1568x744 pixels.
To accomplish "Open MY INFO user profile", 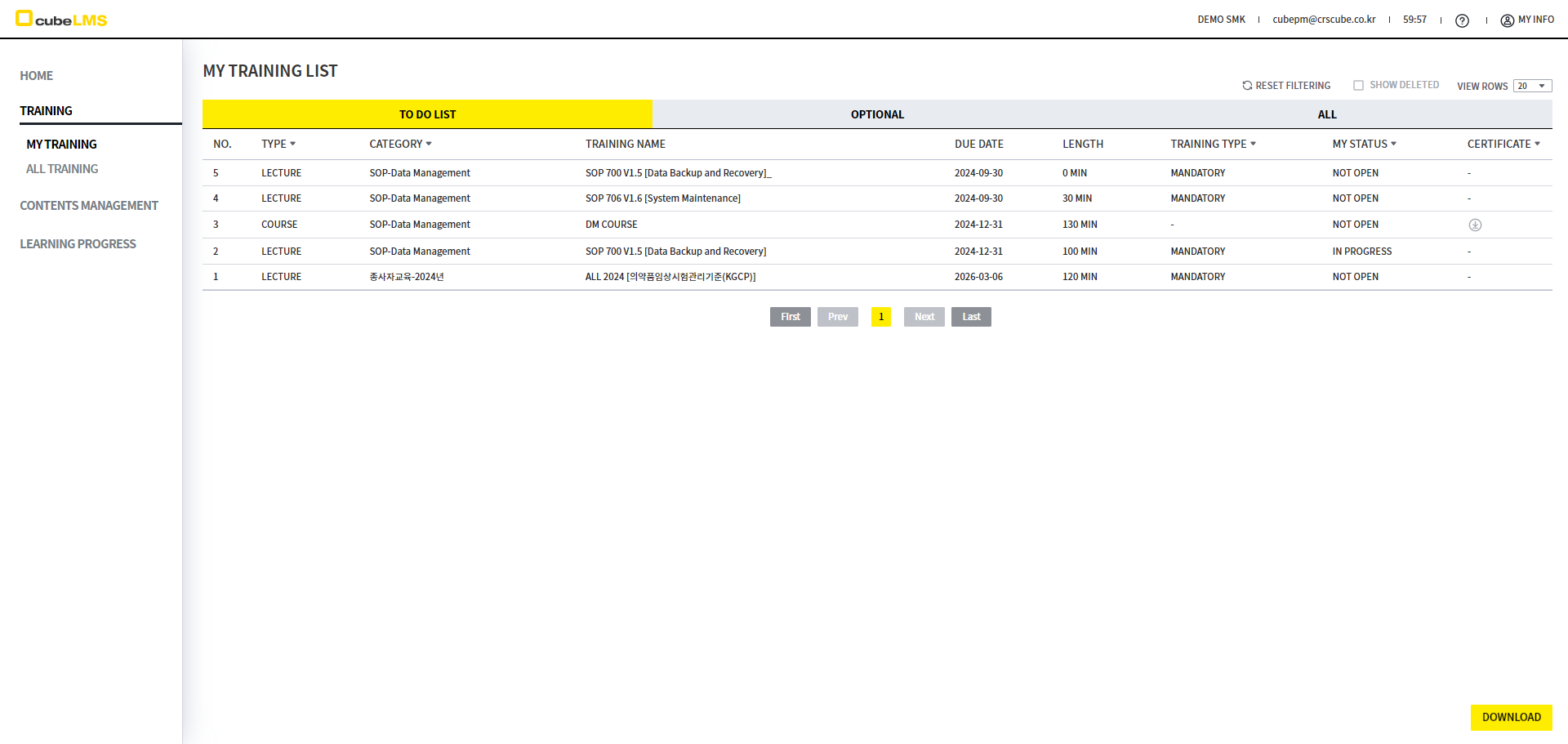I will 1527,20.
